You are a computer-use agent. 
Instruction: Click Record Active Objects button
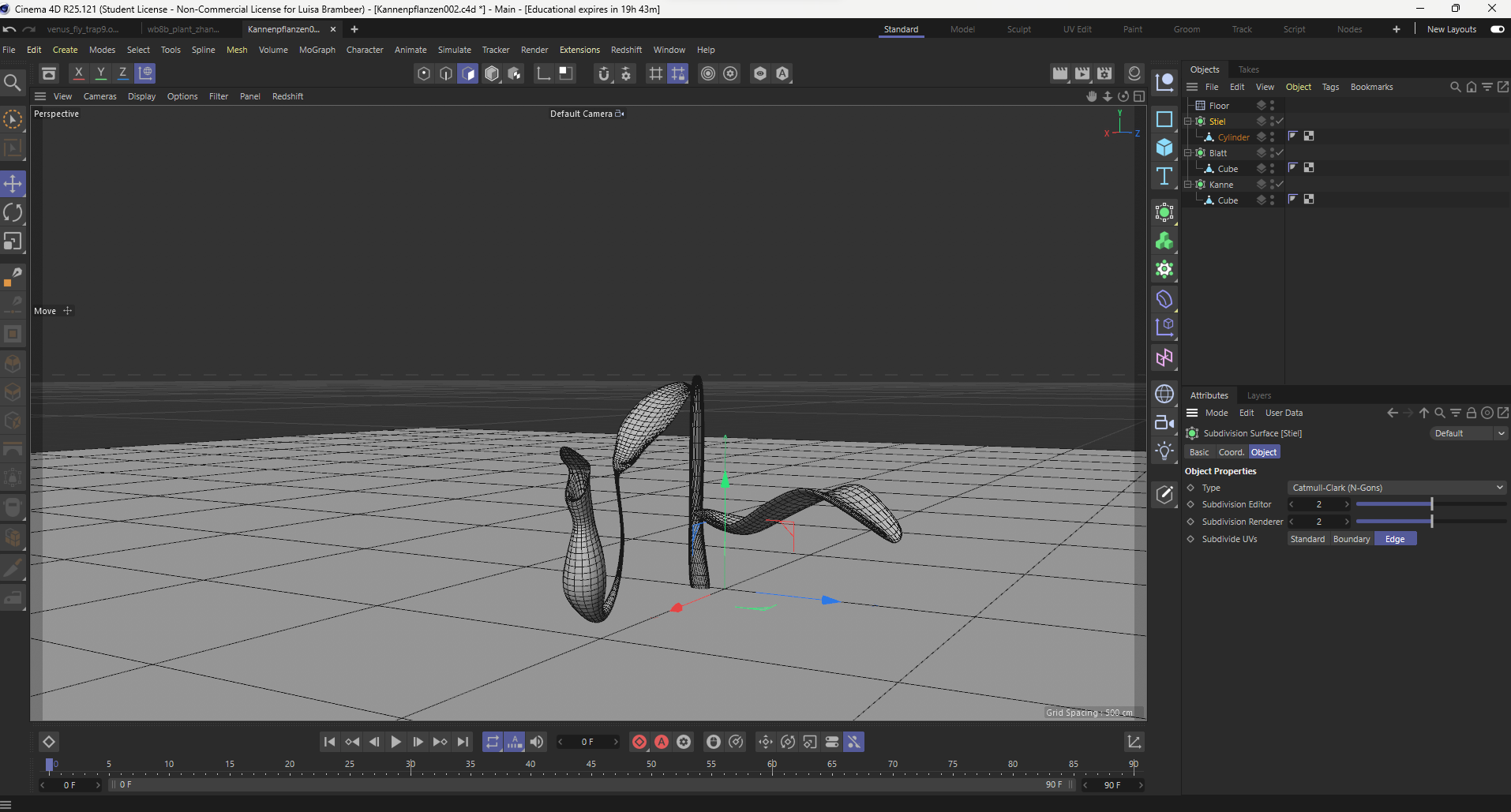click(639, 742)
